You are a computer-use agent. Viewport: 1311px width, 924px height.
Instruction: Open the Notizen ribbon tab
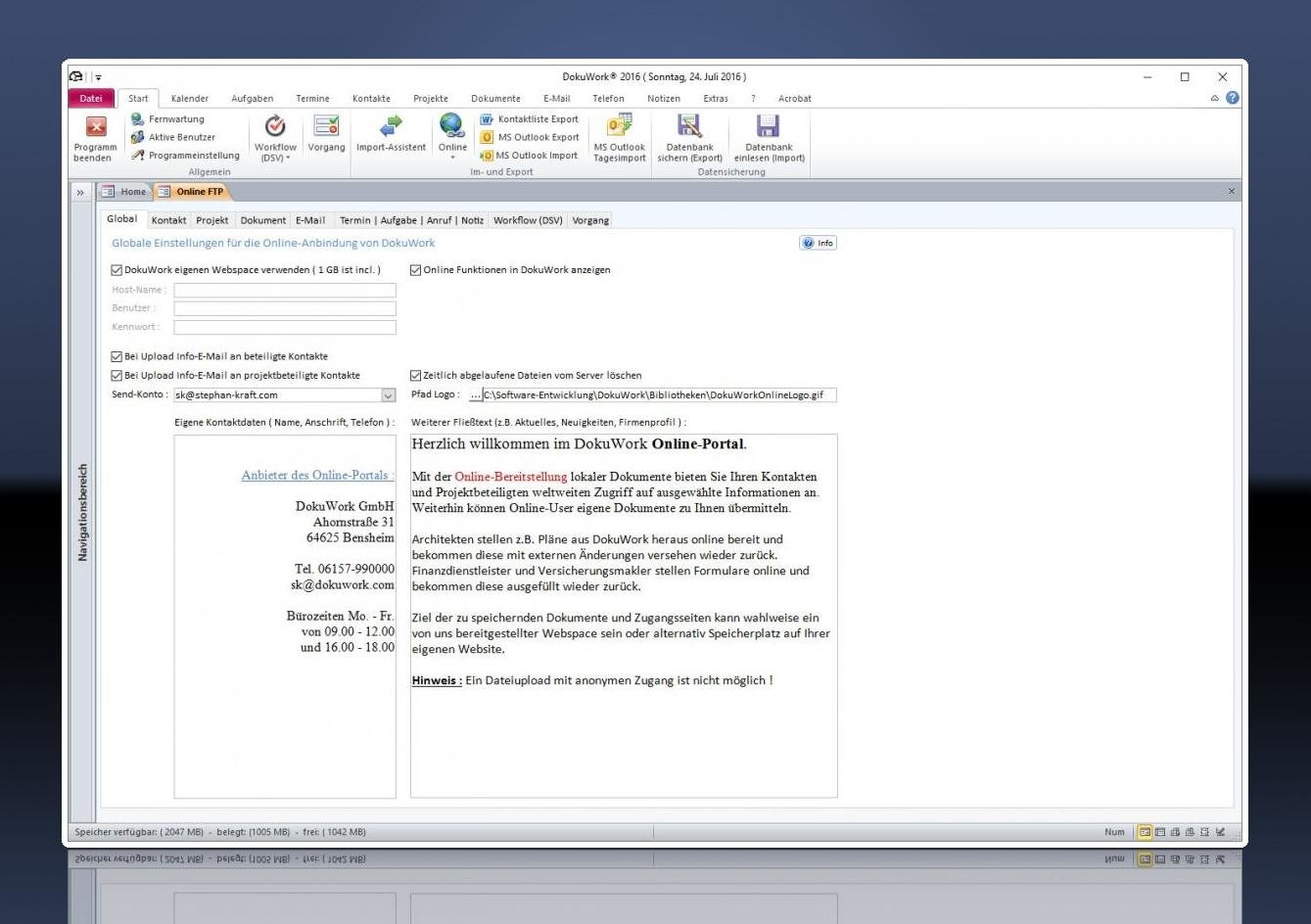[x=664, y=98]
